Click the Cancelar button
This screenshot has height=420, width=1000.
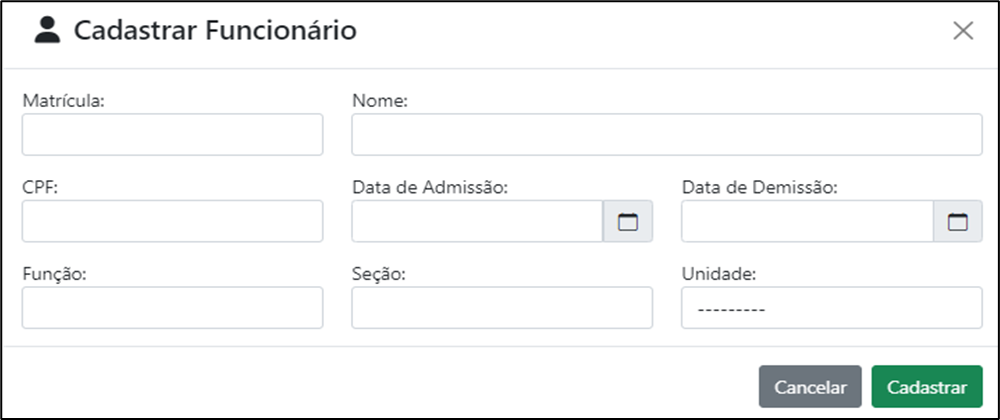click(x=810, y=387)
